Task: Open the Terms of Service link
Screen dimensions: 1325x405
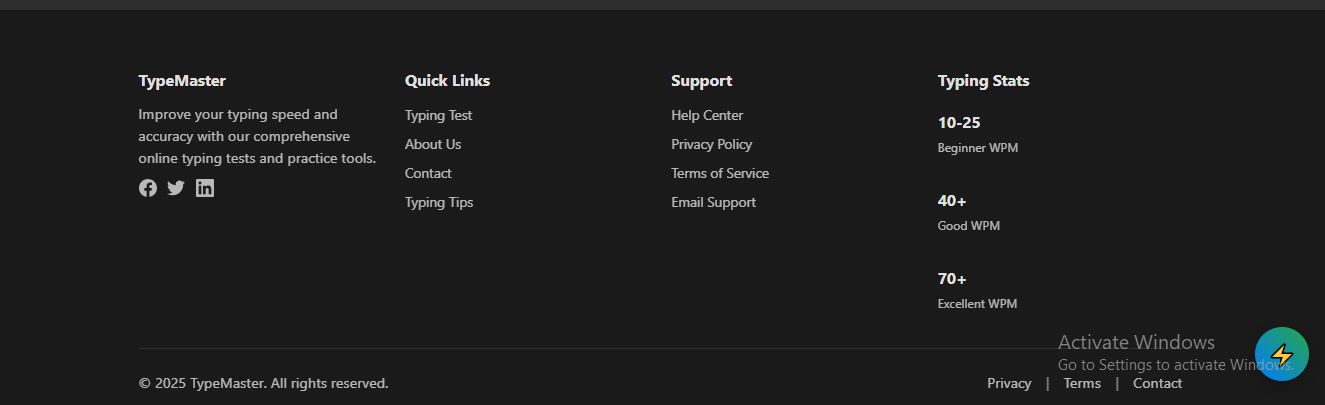Action: [720, 173]
